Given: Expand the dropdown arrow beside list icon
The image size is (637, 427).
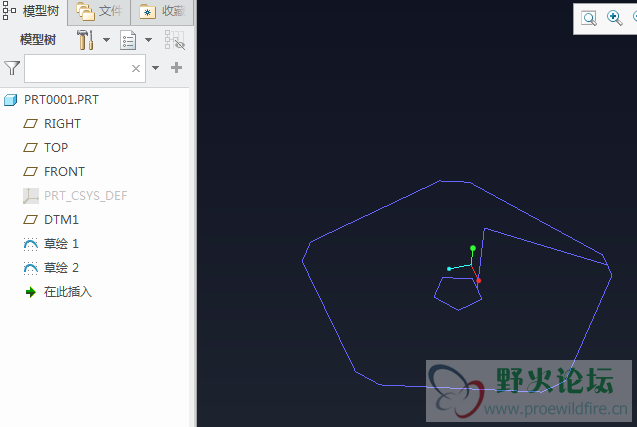Looking at the screenshot, I should coord(149,40).
